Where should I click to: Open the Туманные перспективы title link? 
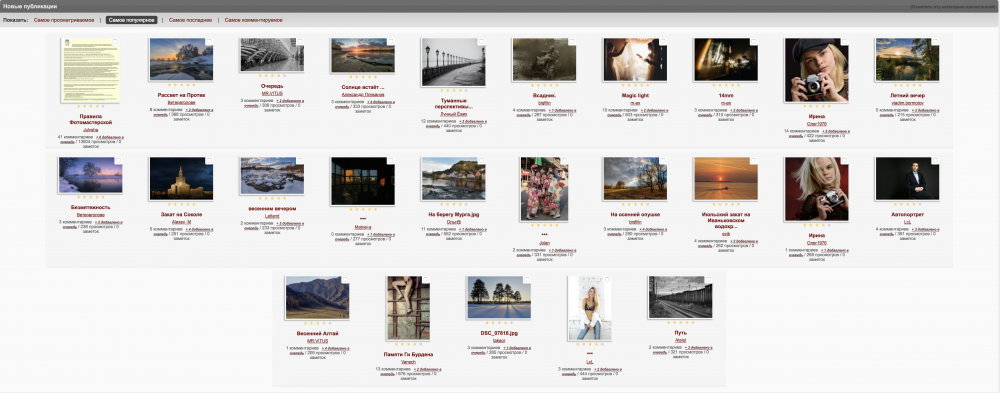pos(453,103)
